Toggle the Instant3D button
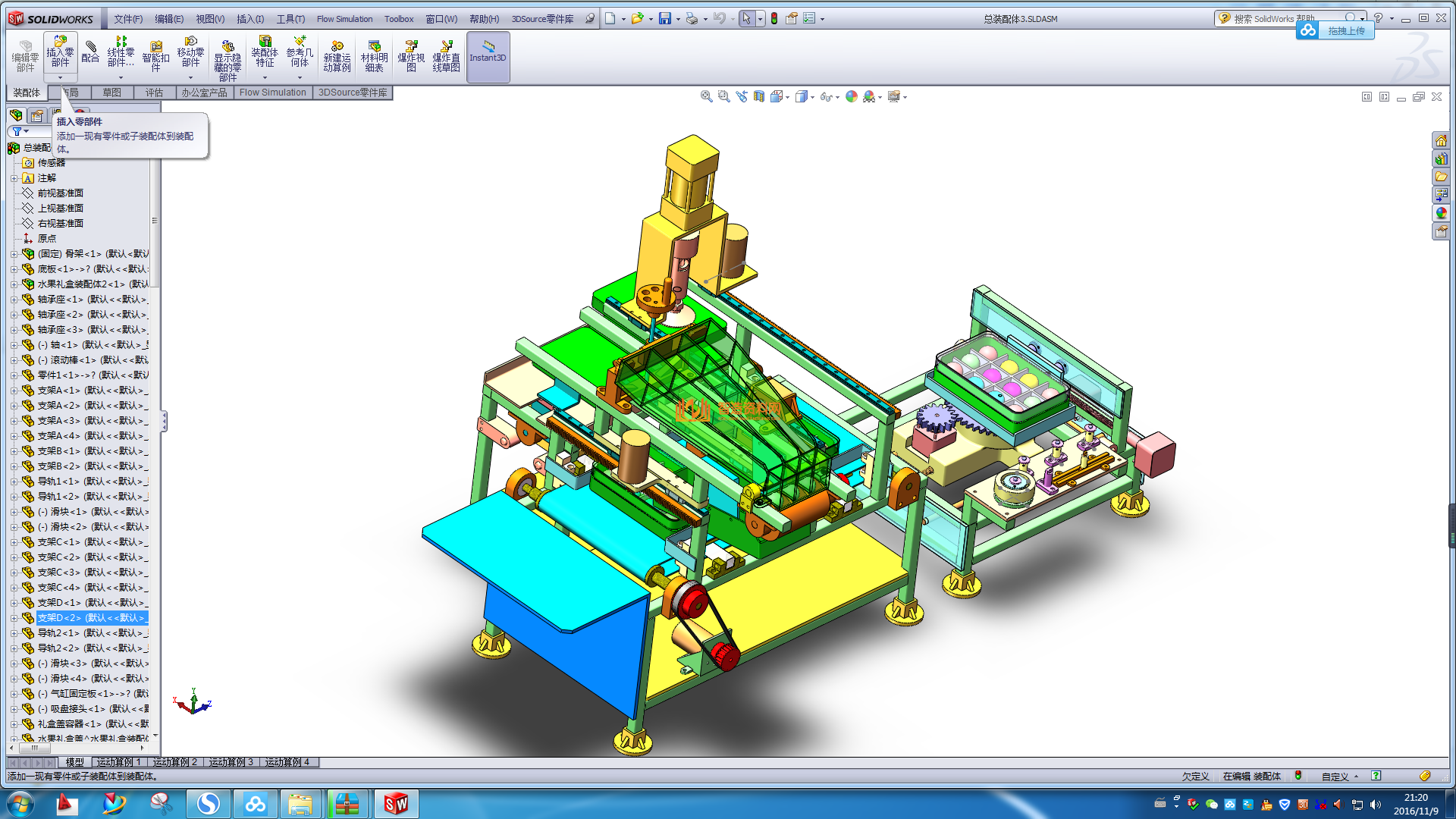Viewport: 1456px width, 819px height. (x=488, y=55)
